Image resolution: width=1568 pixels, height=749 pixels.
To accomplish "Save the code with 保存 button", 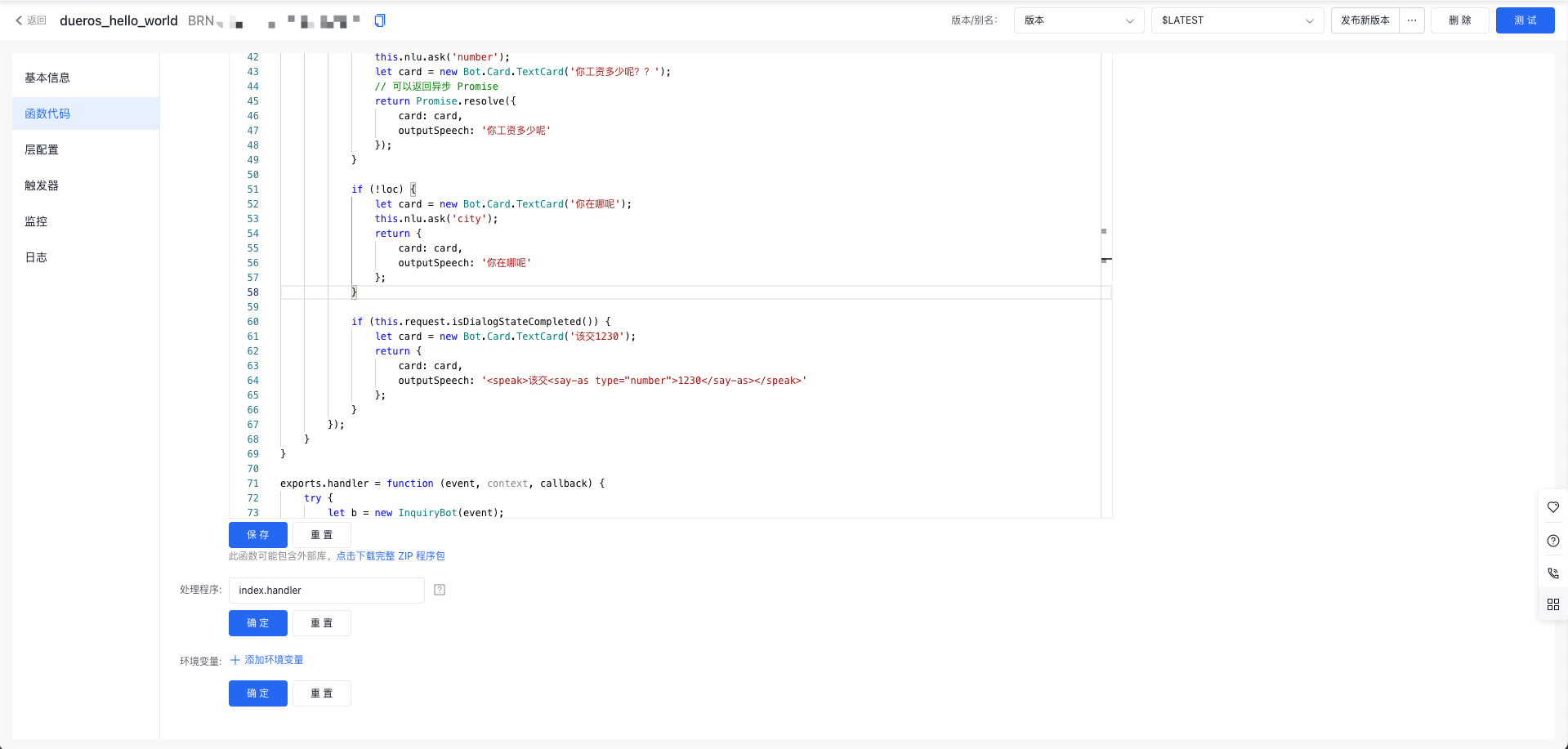I will 258,535.
